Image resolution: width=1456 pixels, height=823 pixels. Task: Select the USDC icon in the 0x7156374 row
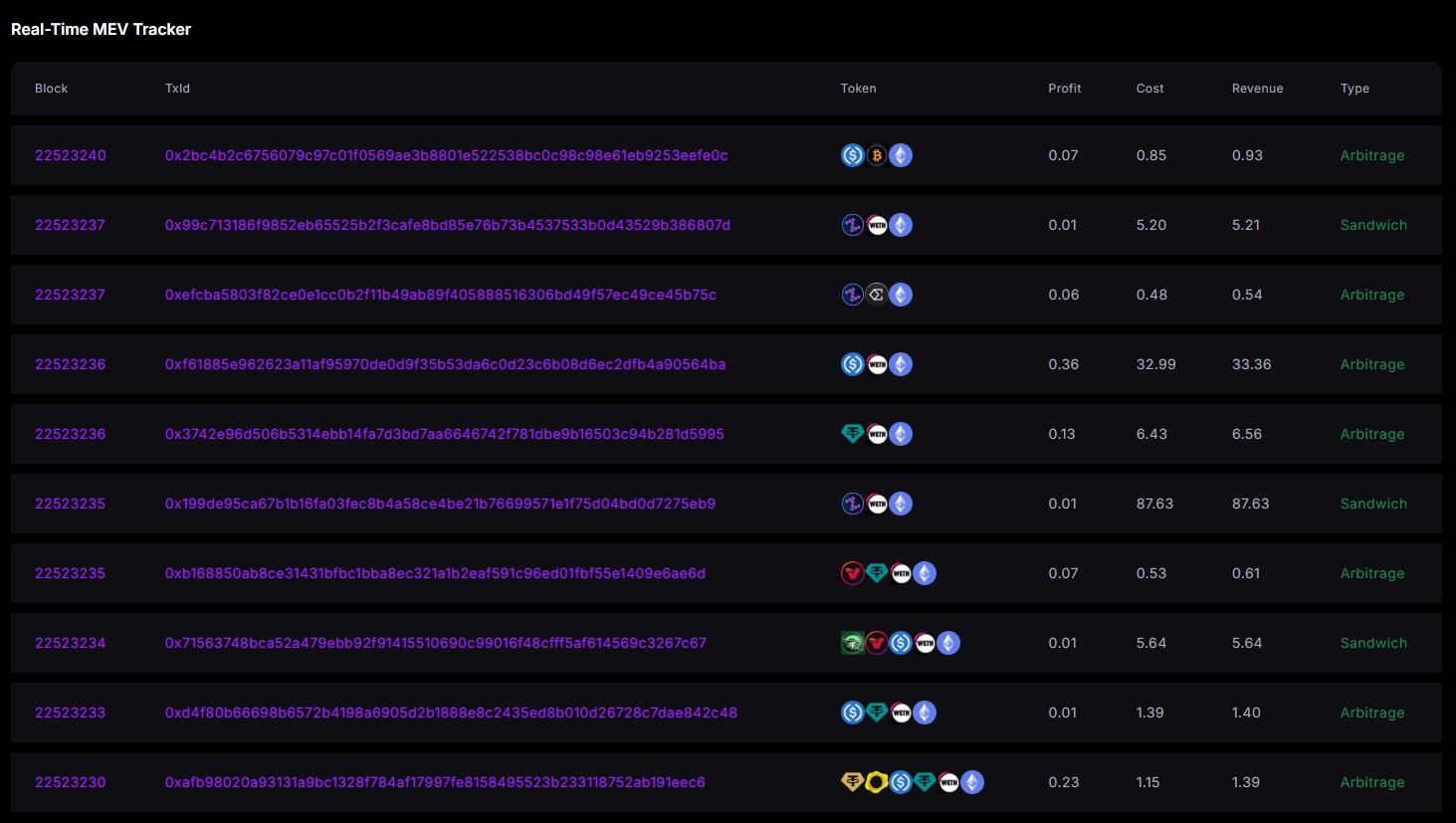901,643
